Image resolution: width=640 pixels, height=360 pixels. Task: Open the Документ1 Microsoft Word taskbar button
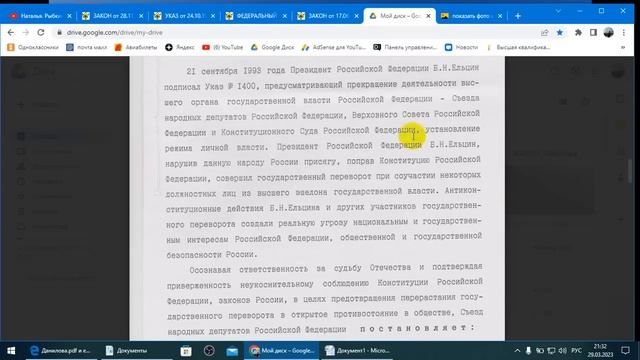click(x=358, y=351)
